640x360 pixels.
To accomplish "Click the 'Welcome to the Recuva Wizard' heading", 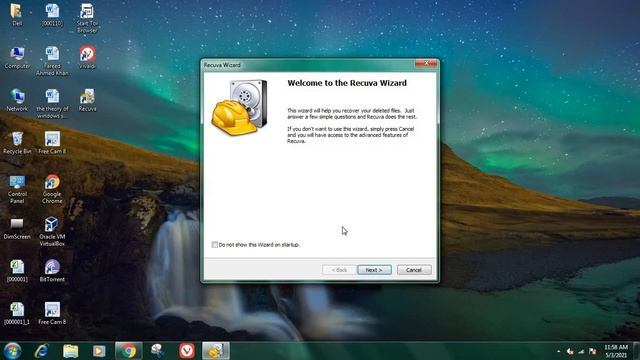I will click(347, 83).
